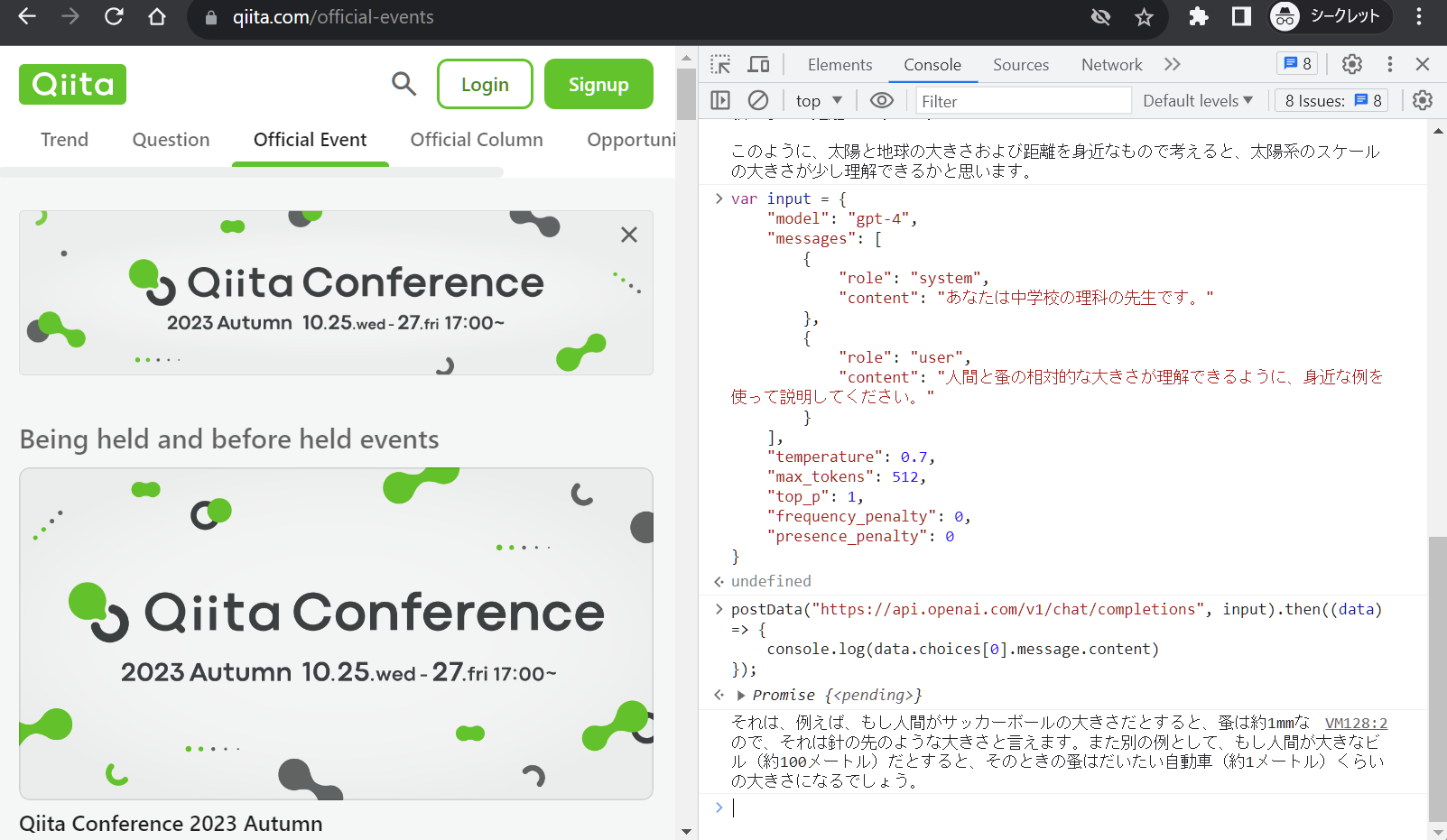Bookmark this page with the star icon
Image resolution: width=1447 pixels, height=840 pixels.
[x=1144, y=17]
